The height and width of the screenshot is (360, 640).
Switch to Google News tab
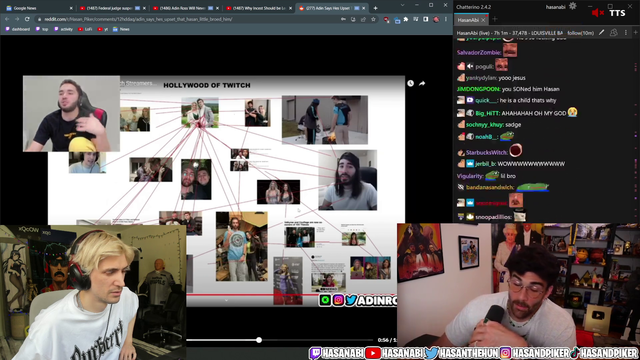click(39, 8)
